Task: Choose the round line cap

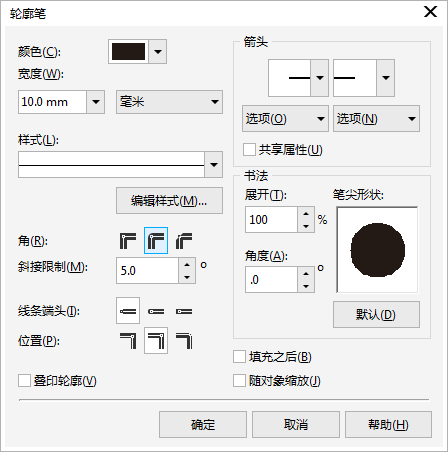Action: [x=156, y=311]
